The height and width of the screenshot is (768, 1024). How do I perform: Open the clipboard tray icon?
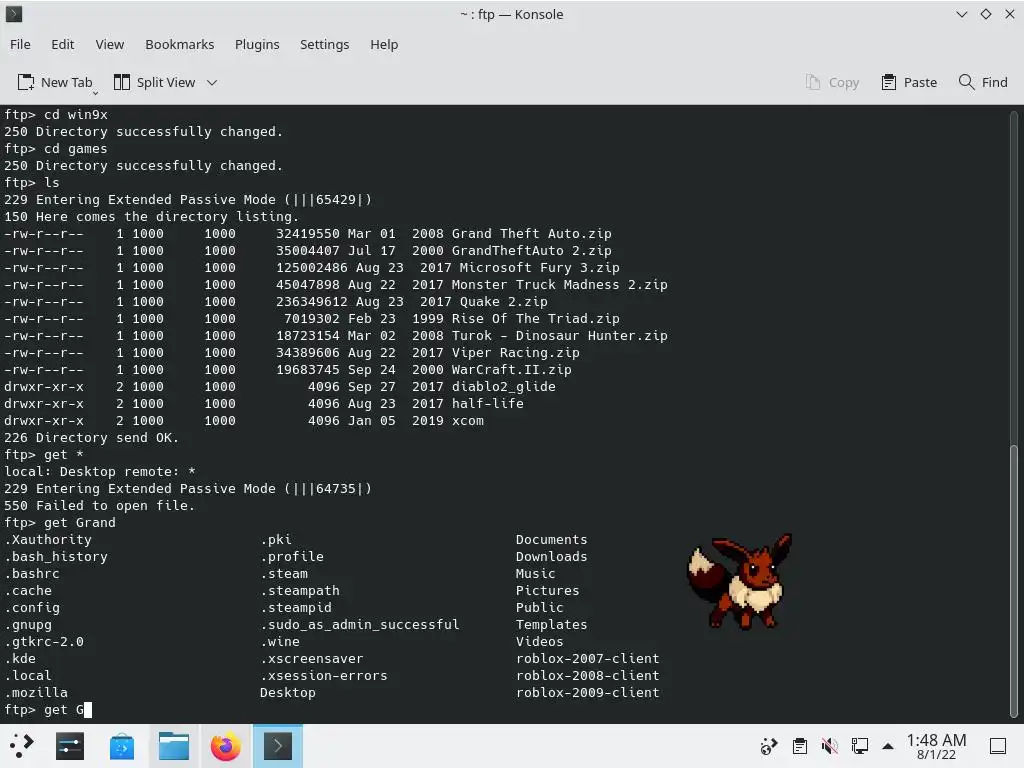tap(799, 746)
